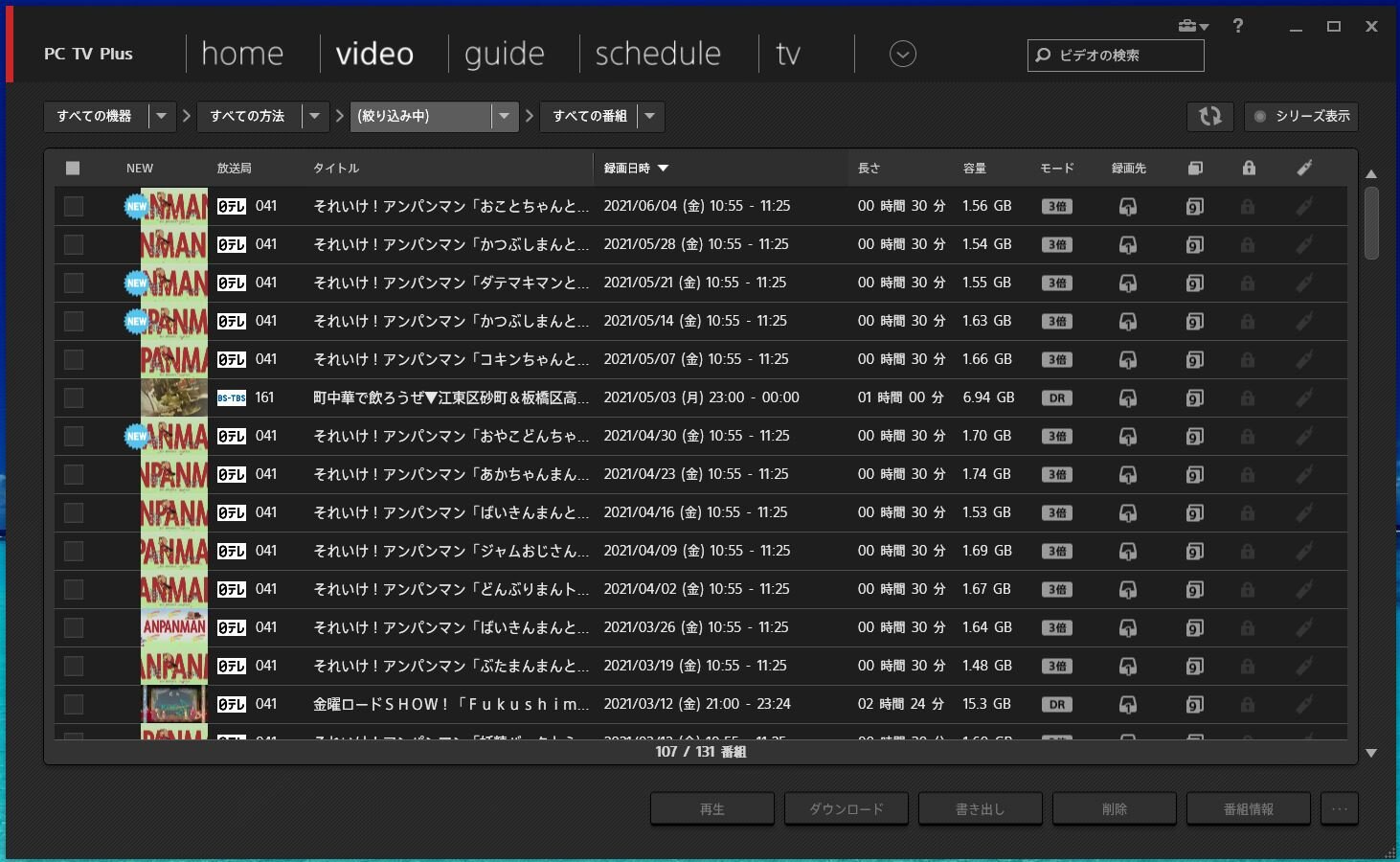Click the scroll down arrow of list
1400x862 pixels.
click(x=1371, y=754)
